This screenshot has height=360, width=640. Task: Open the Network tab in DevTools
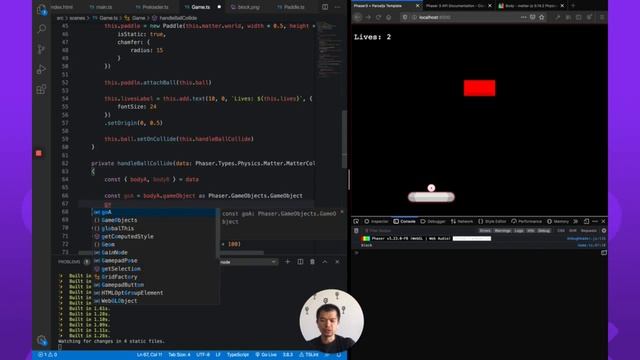point(462,221)
